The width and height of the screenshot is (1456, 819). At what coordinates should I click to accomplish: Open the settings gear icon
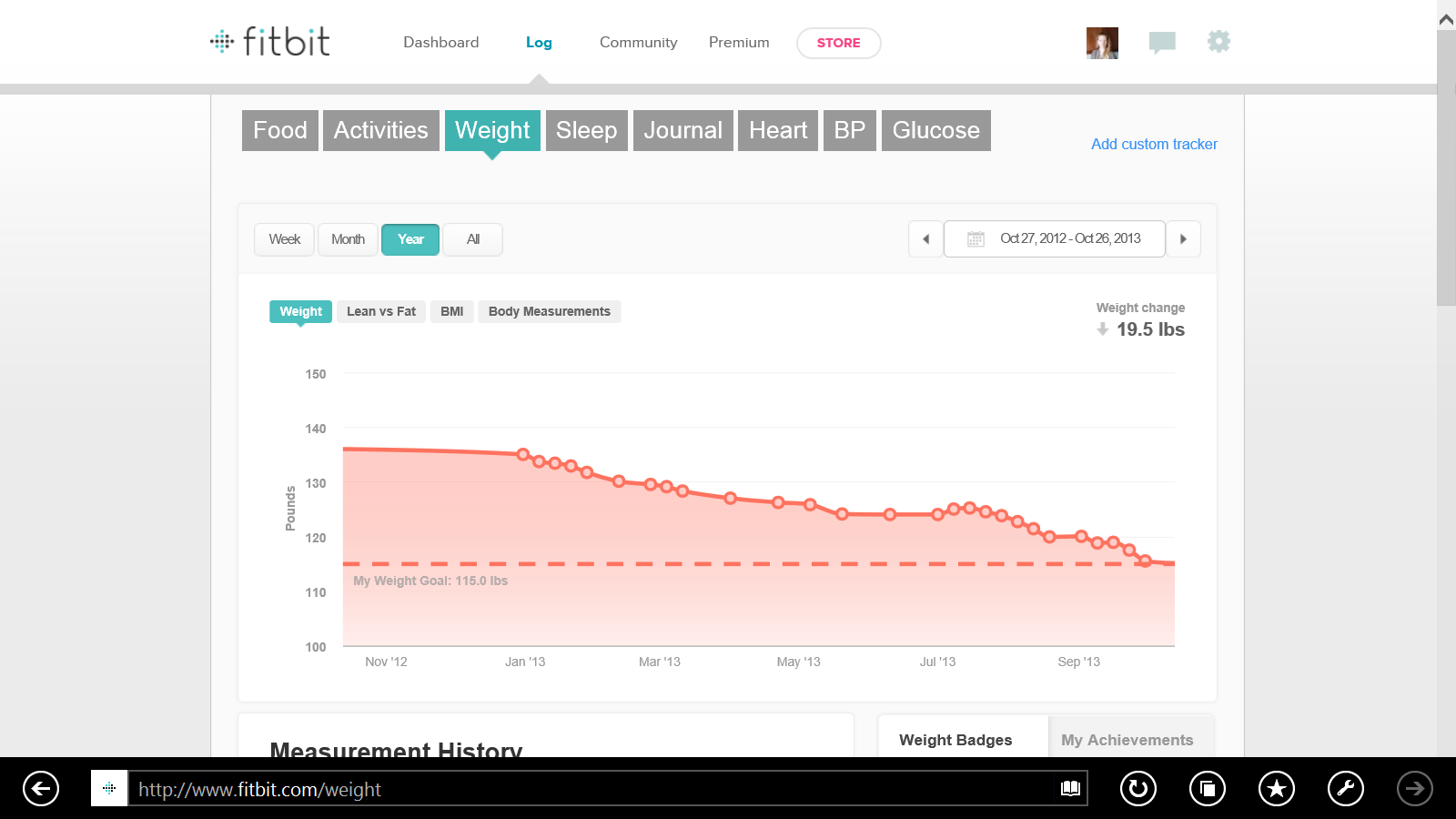[1218, 41]
